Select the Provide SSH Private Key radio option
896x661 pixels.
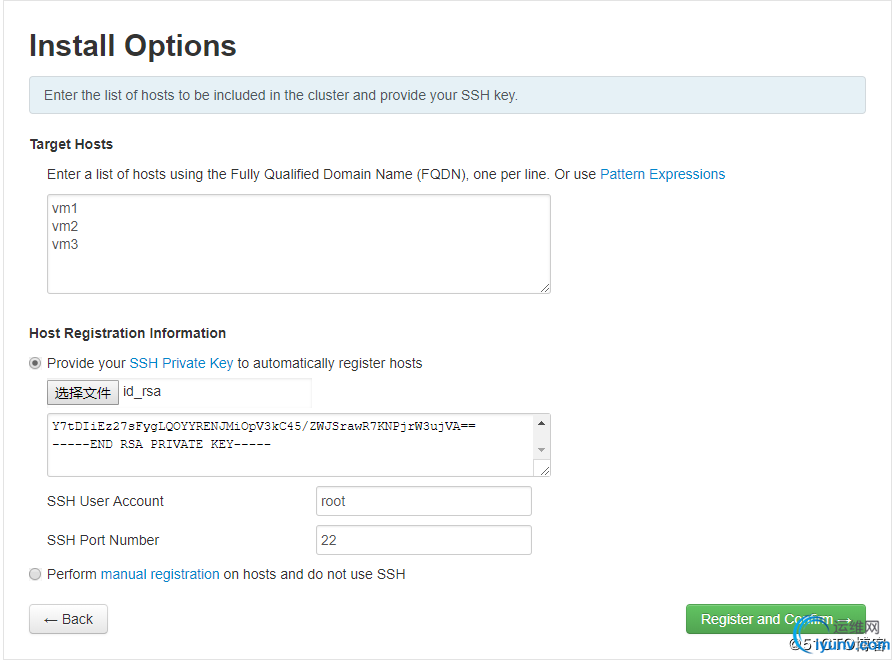pyautogui.click(x=36, y=363)
